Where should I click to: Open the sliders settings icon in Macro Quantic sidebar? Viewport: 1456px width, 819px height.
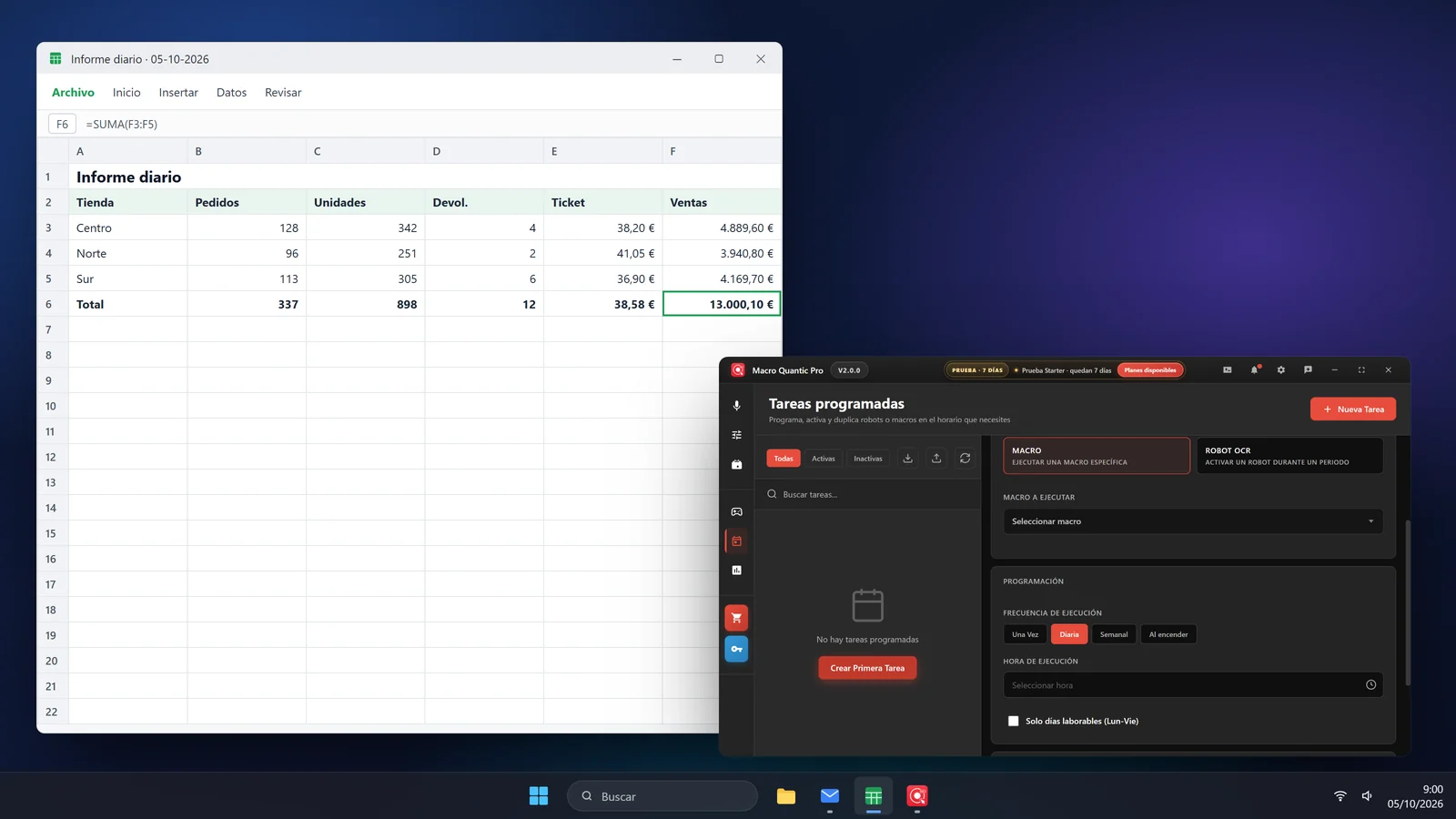tap(736, 435)
